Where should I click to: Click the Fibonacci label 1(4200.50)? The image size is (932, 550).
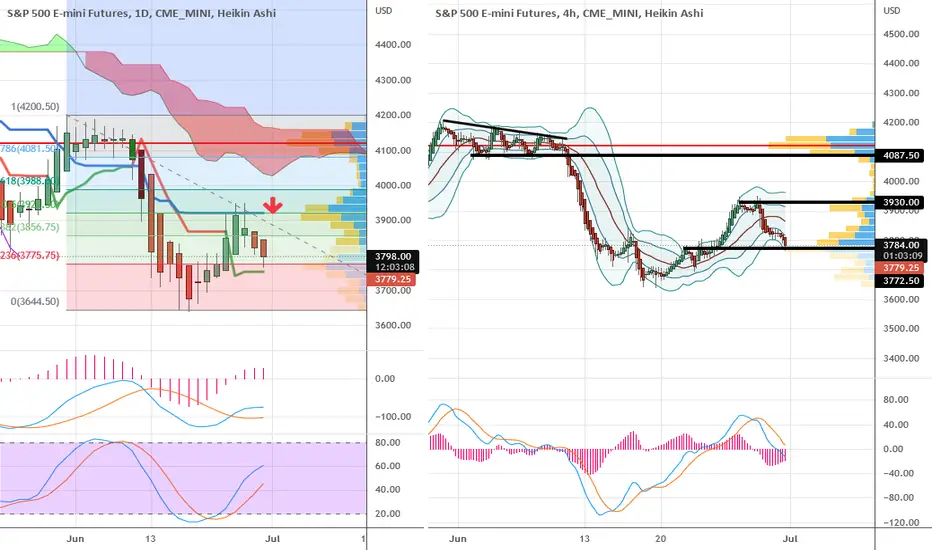[35, 106]
